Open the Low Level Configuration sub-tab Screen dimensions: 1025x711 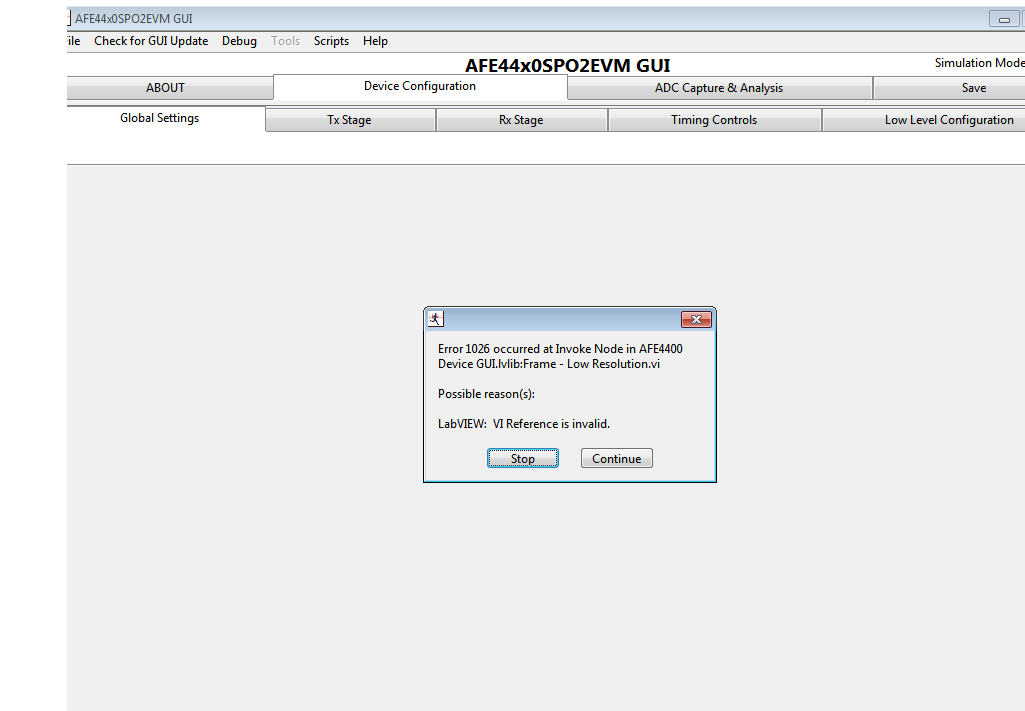coord(923,120)
